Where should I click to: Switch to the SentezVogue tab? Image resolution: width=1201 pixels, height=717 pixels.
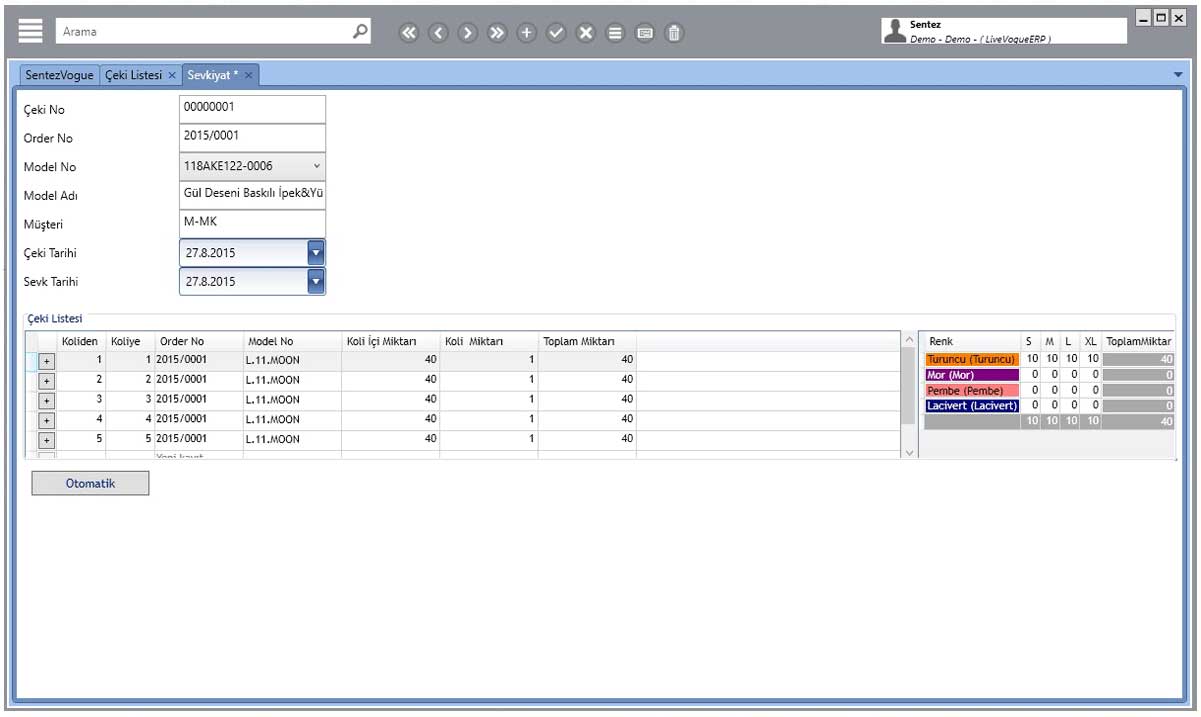point(60,75)
